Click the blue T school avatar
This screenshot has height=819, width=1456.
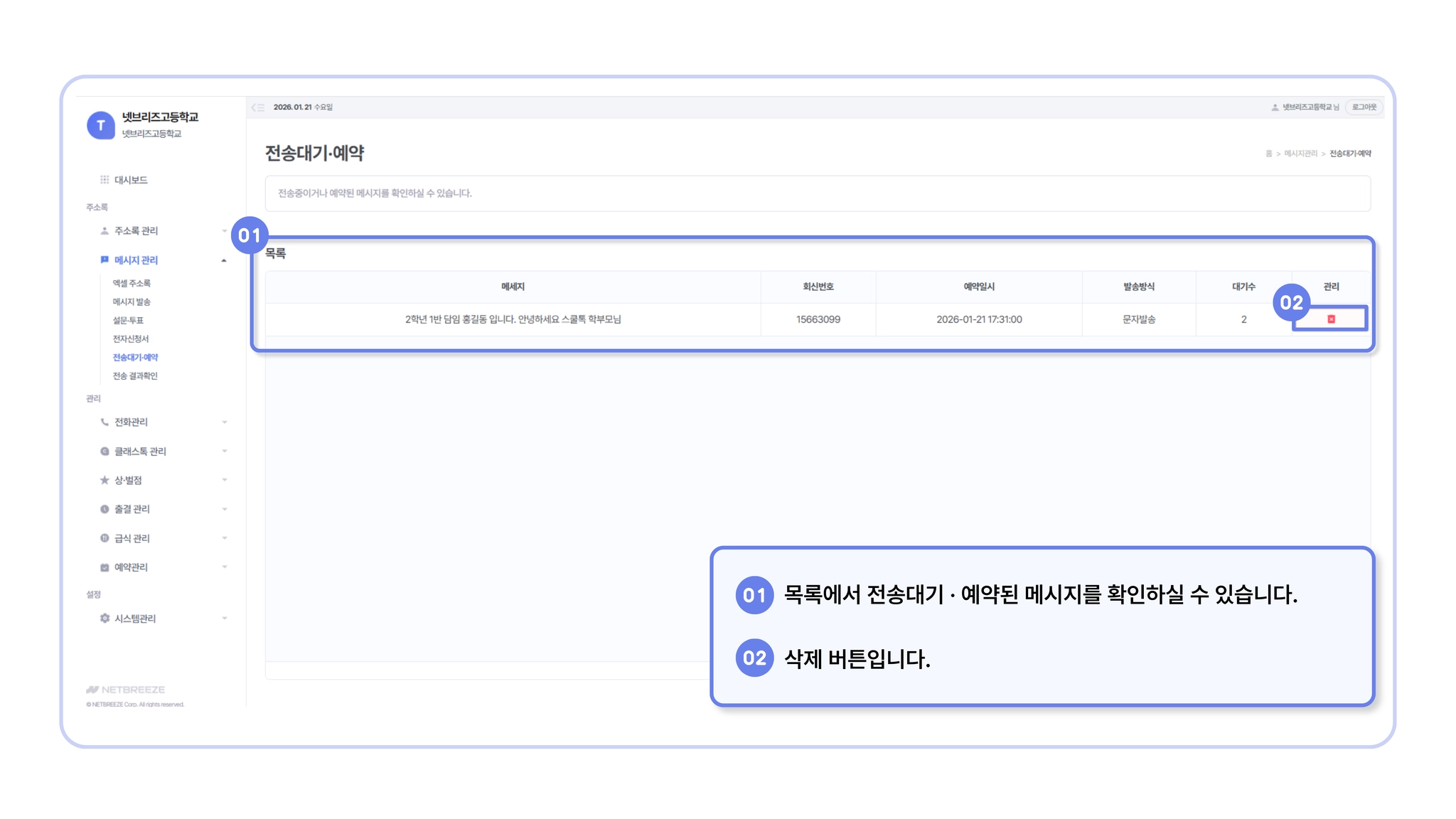(100, 125)
